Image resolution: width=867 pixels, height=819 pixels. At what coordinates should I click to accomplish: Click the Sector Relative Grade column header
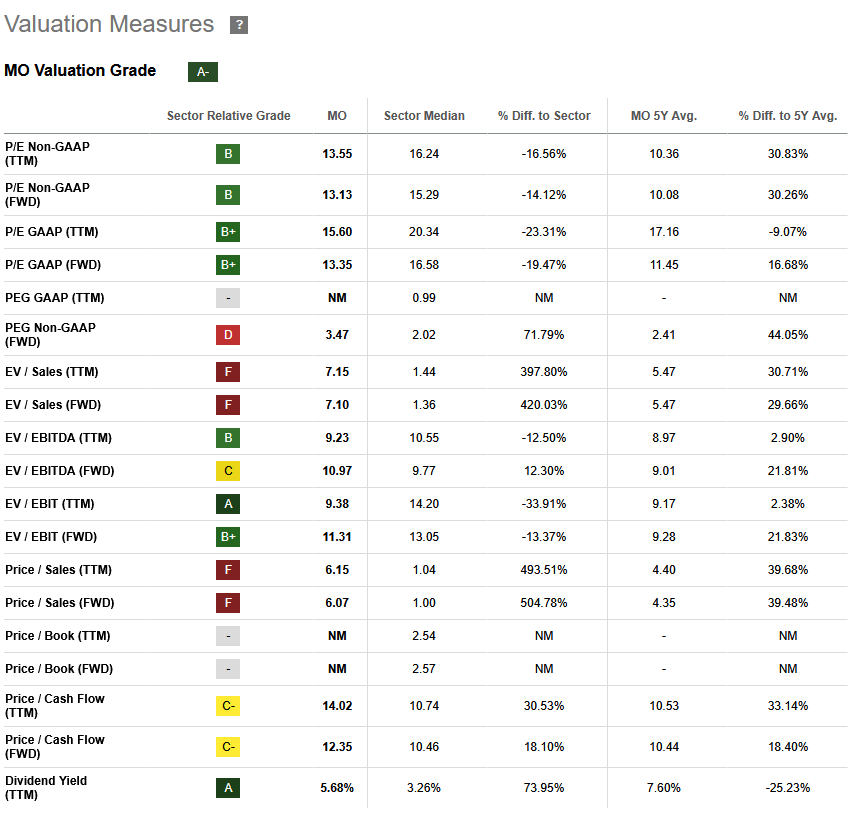click(x=228, y=116)
